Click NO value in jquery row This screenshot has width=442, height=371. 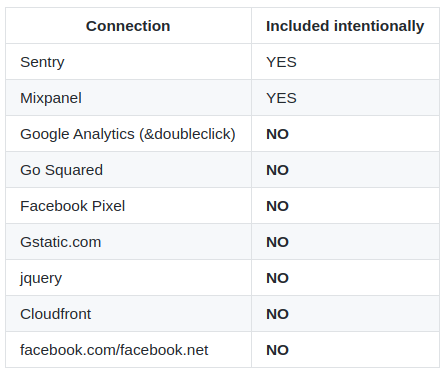coord(277,278)
